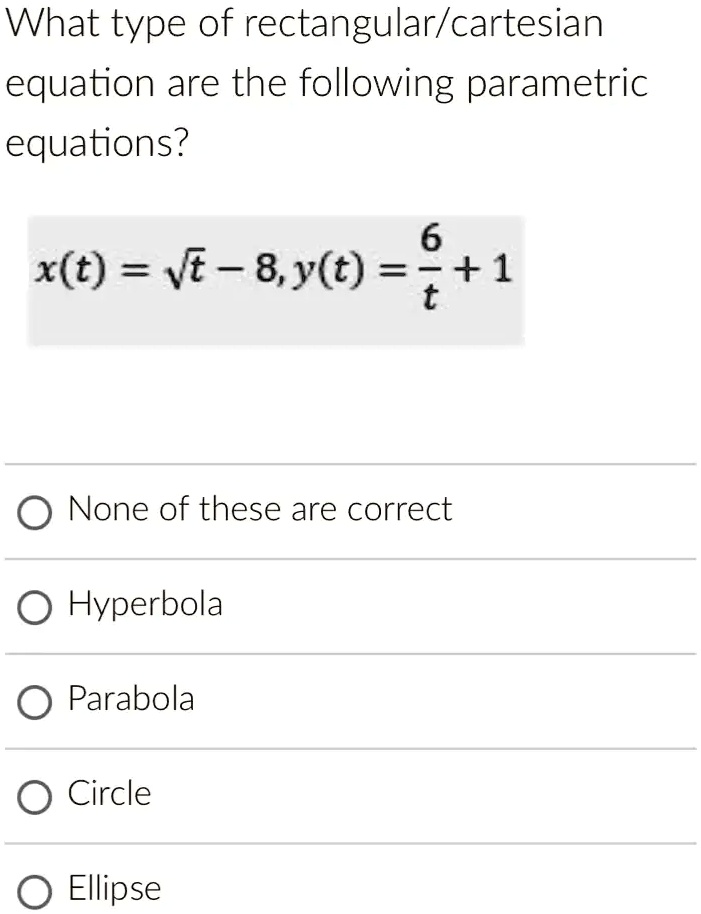
Task: Select the None of these are correct radio button
Action: click(x=35, y=512)
